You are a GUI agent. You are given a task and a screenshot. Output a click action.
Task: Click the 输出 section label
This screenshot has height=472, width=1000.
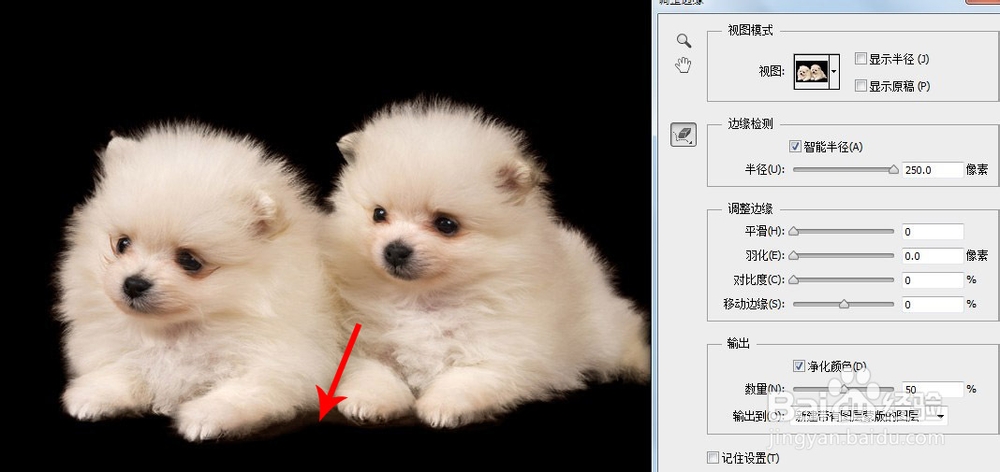[739, 344]
